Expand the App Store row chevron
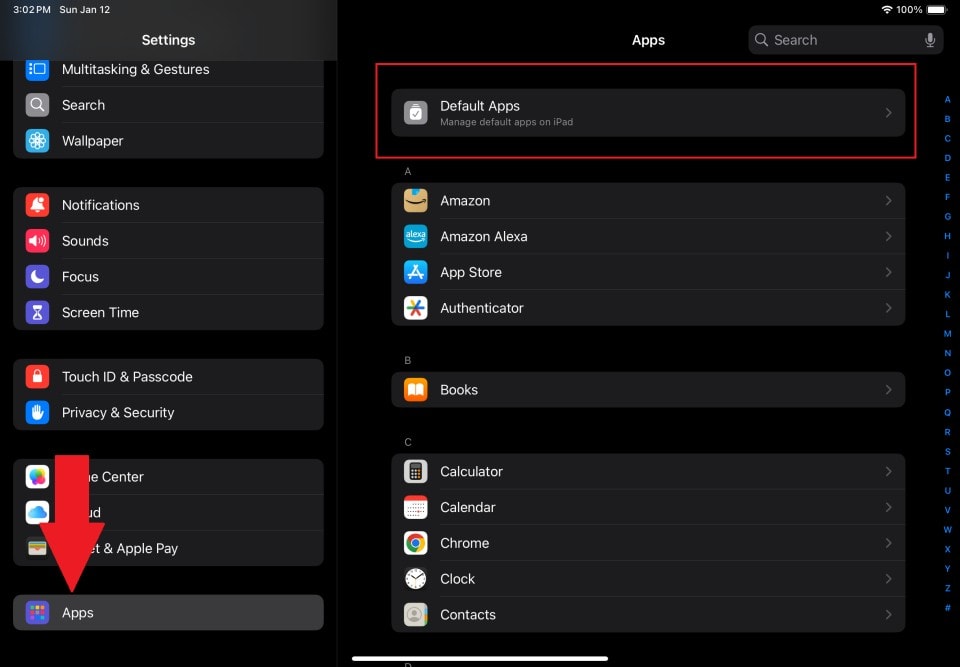960x667 pixels. pos(888,272)
